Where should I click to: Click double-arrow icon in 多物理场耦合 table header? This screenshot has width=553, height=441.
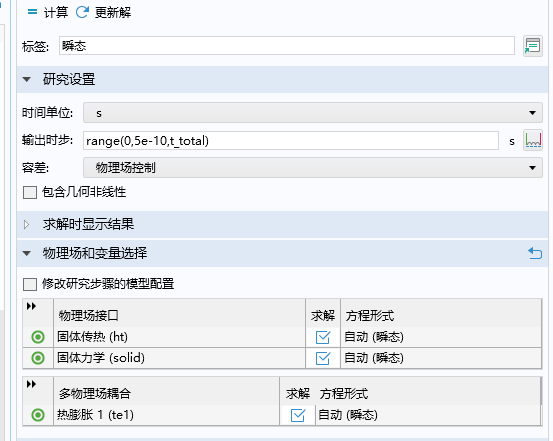(x=31, y=384)
